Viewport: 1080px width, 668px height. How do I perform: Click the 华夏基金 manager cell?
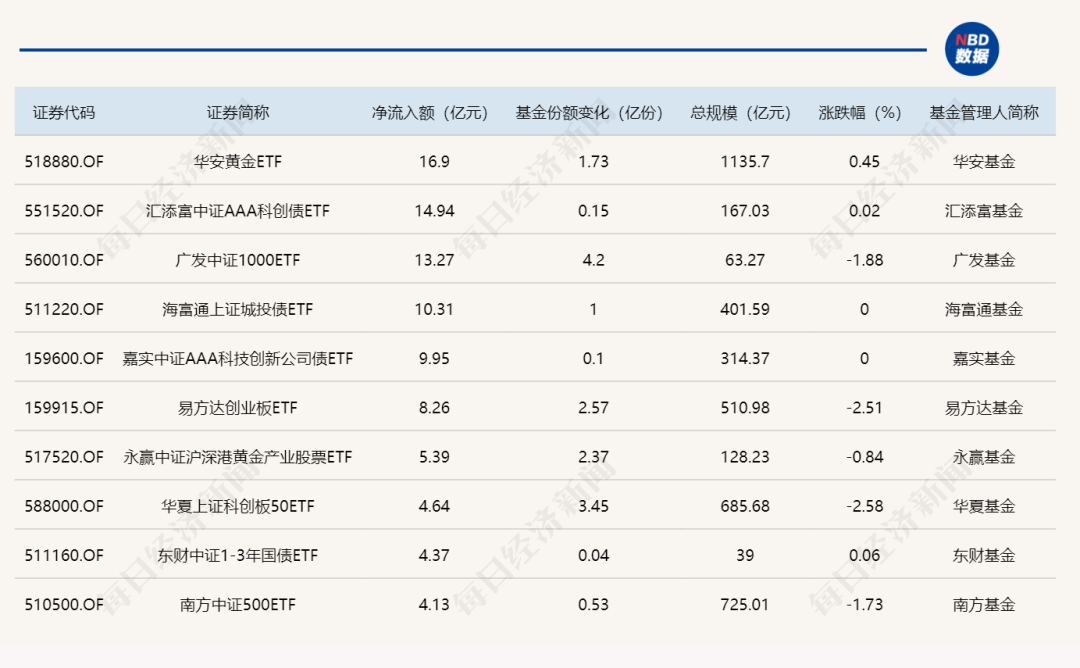(984, 506)
